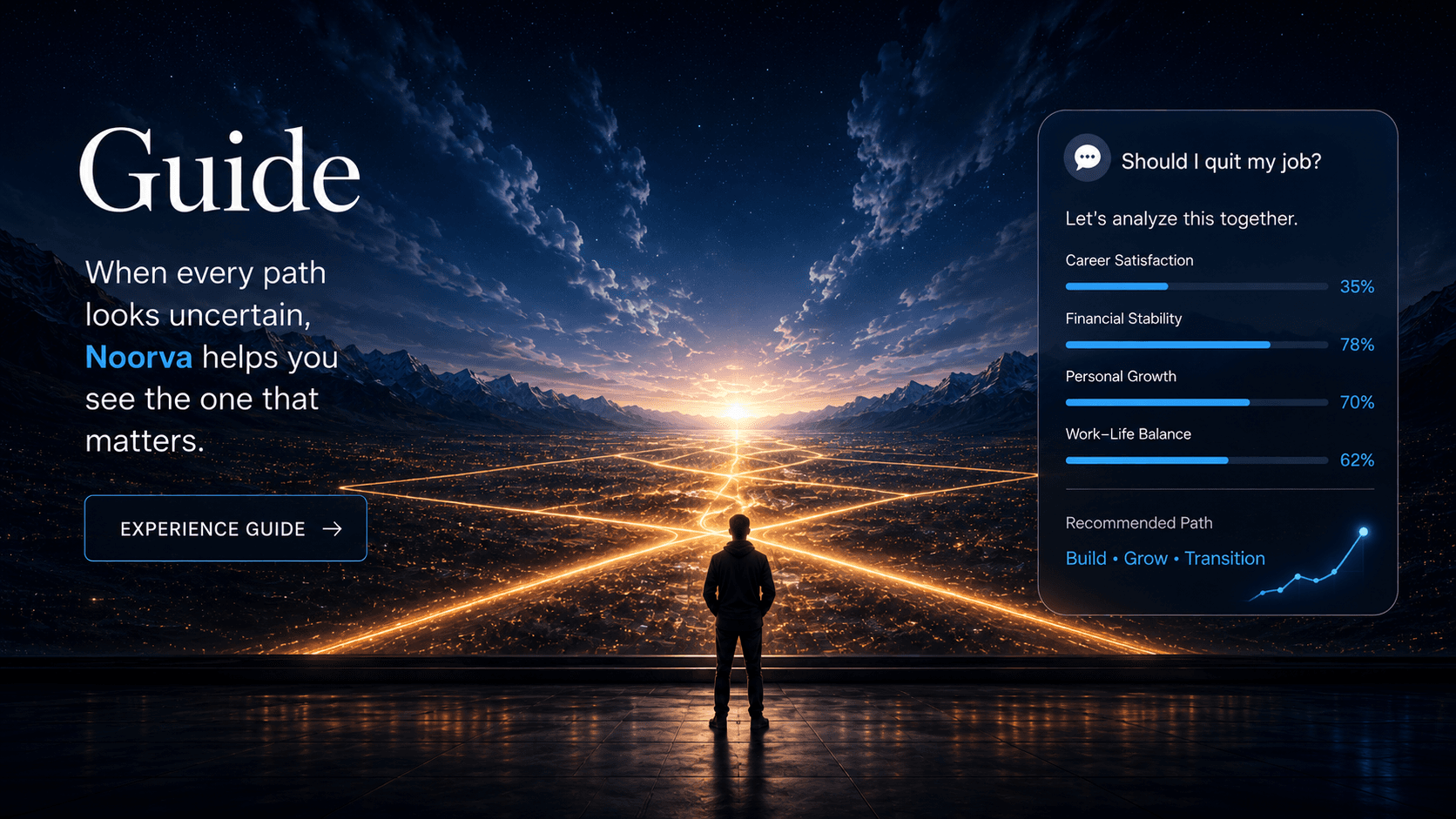The width and height of the screenshot is (1456, 819).
Task: Click the chat bubble icon
Action: click(x=1087, y=158)
